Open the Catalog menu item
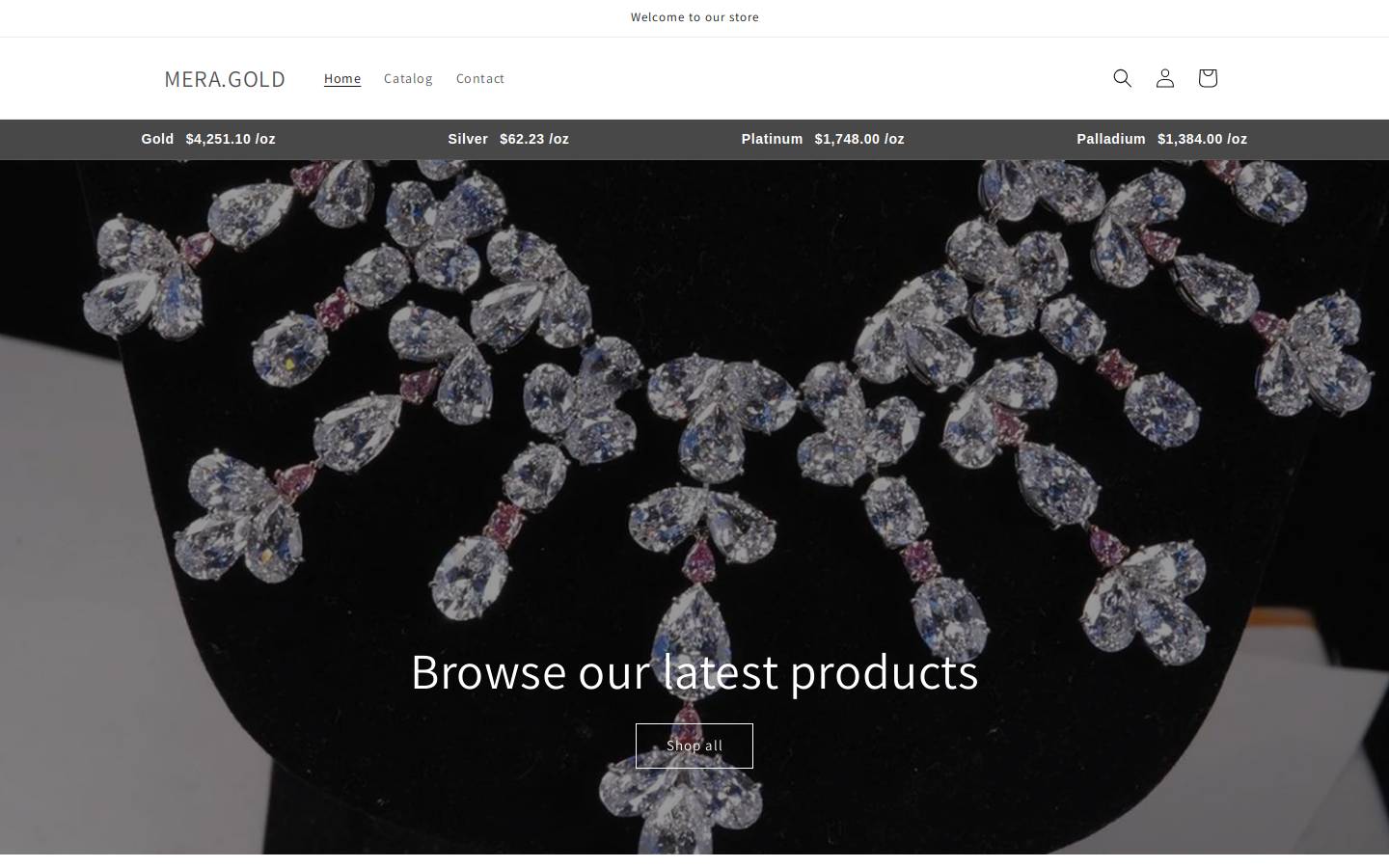The image size is (1389, 868). (408, 78)
